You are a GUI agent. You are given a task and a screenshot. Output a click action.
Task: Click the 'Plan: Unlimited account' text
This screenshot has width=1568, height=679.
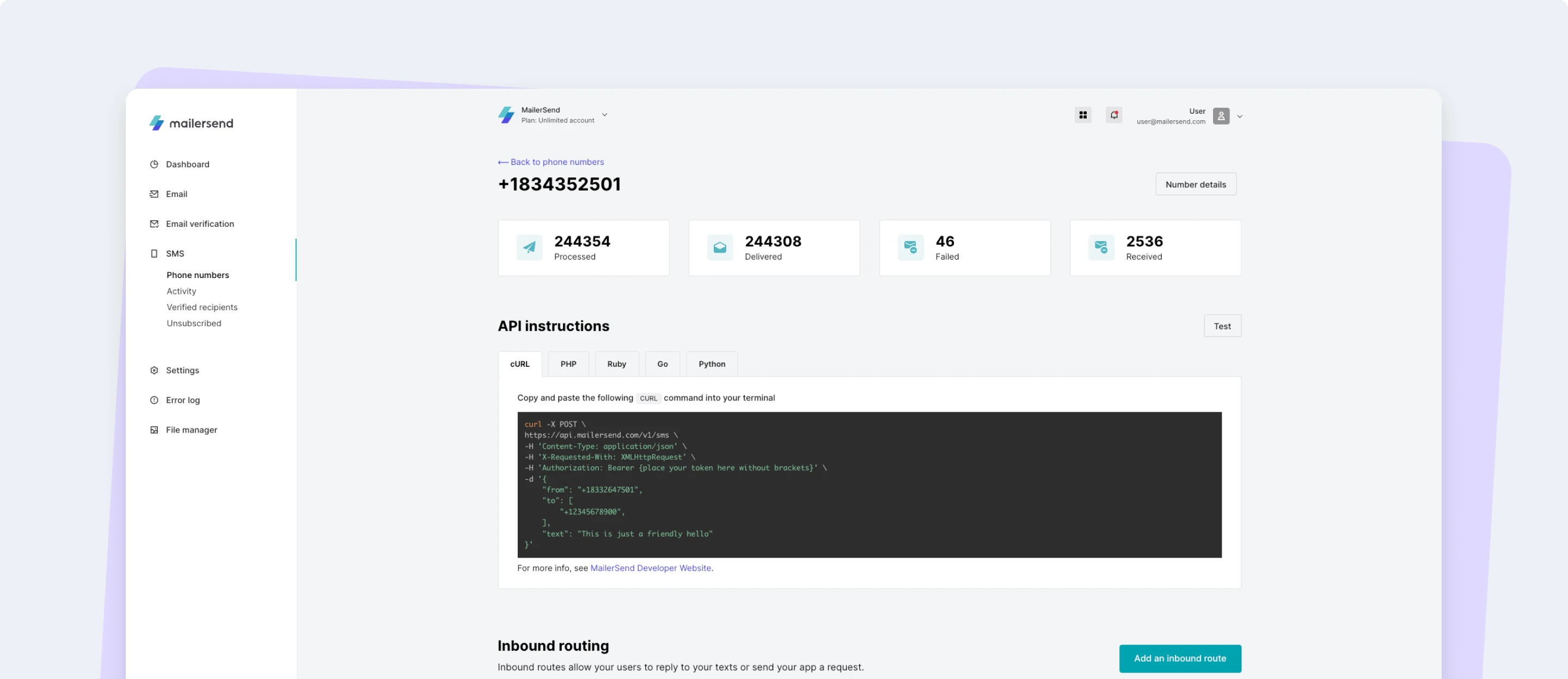point(557,120)
